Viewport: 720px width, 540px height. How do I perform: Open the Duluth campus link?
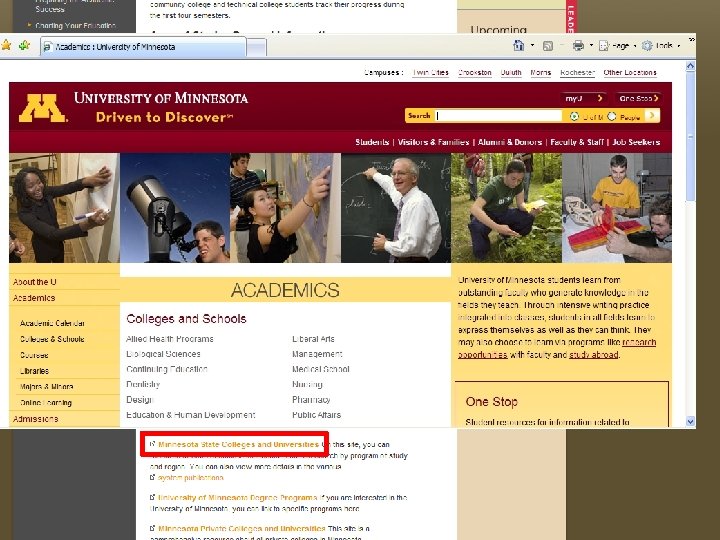pyautogui.click(x=511, y=73)
